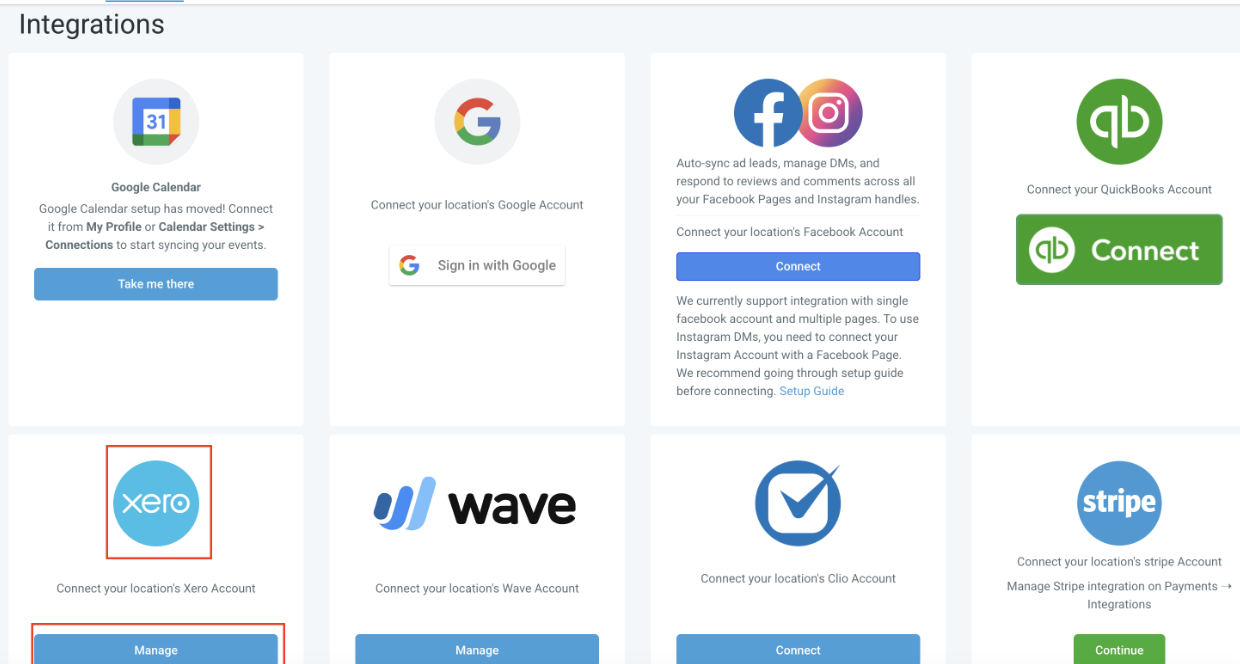Screen dimensions: 1240x664
Task: Open the Setup Guide link
Action: tap(811, 391)
